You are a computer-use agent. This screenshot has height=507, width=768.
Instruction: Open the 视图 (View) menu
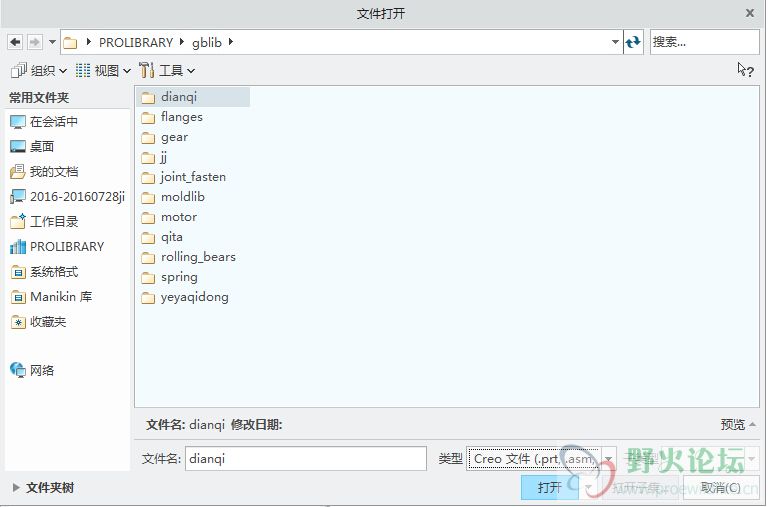(x=103, y=71)
